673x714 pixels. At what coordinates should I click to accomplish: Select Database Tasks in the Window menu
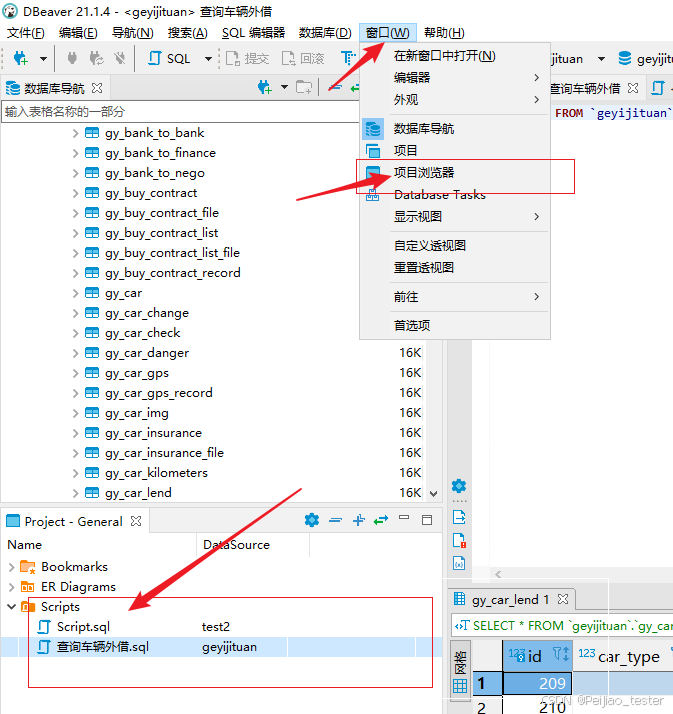point(455,194)
